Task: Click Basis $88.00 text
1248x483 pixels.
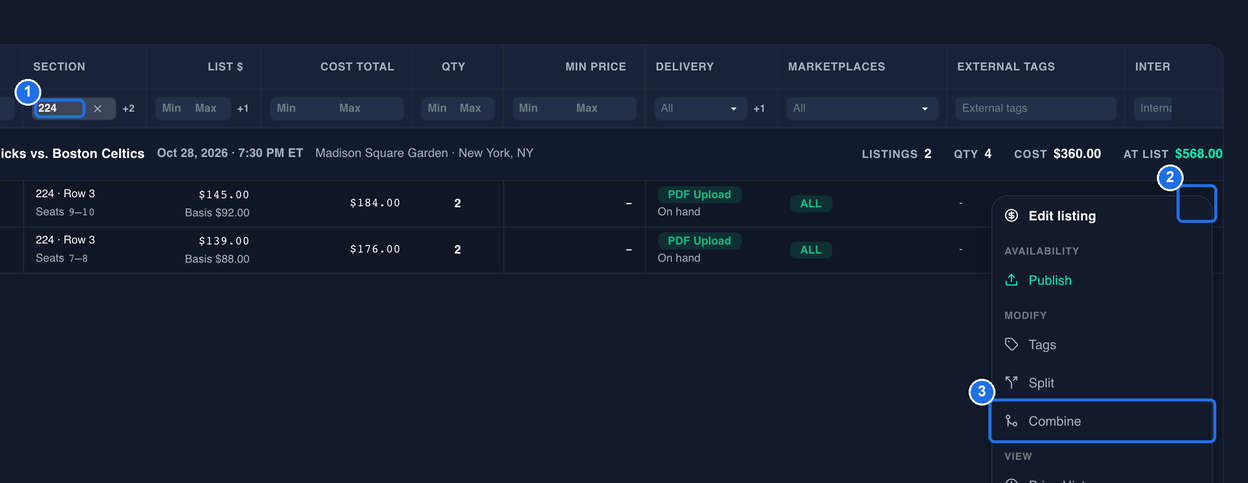Action: [x=217, y=259]
